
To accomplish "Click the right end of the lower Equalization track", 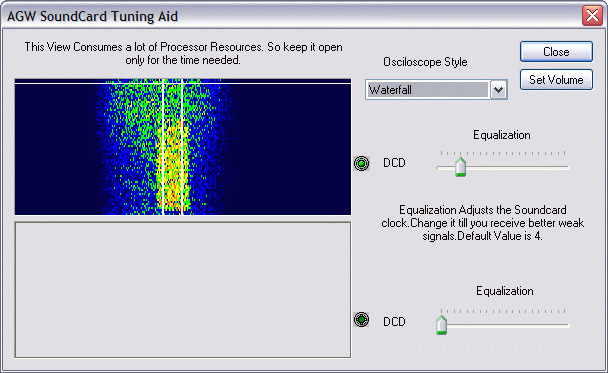I will (566, 325).
